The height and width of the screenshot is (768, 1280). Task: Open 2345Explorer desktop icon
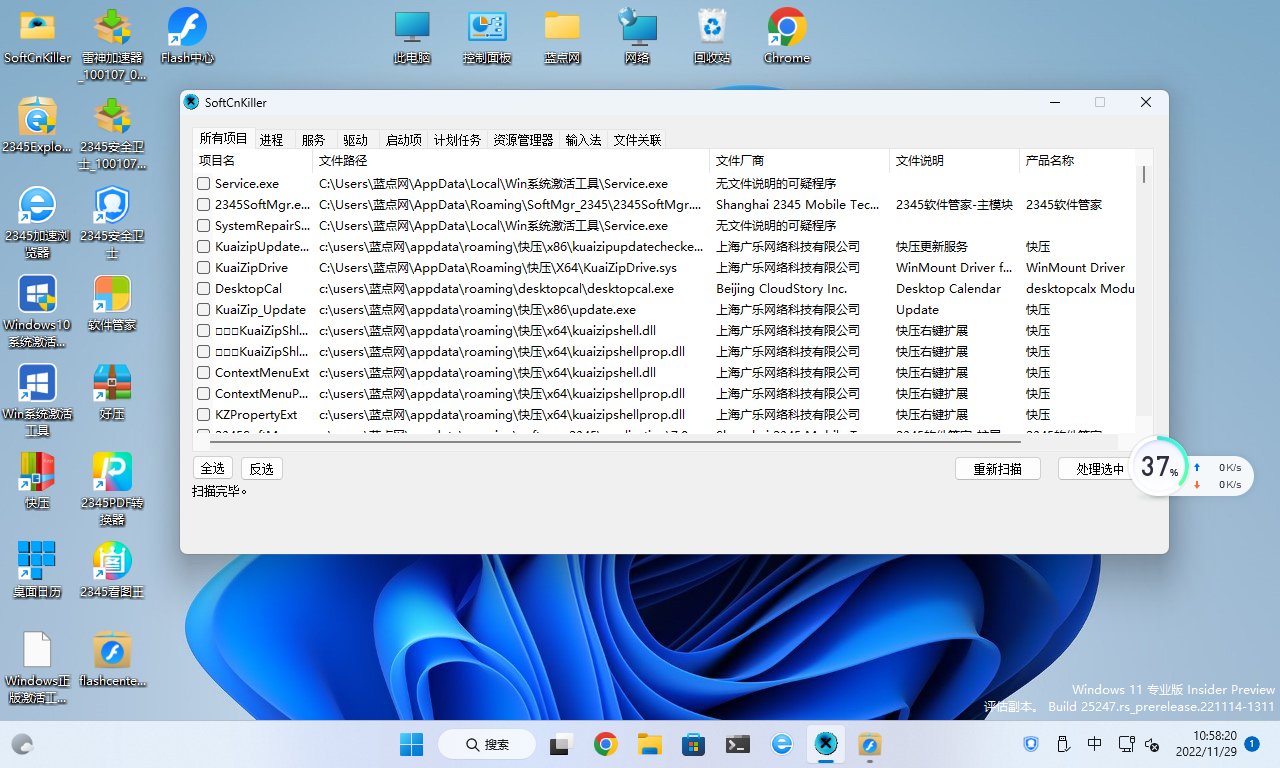pyautogui.click(x=37, y=126)
